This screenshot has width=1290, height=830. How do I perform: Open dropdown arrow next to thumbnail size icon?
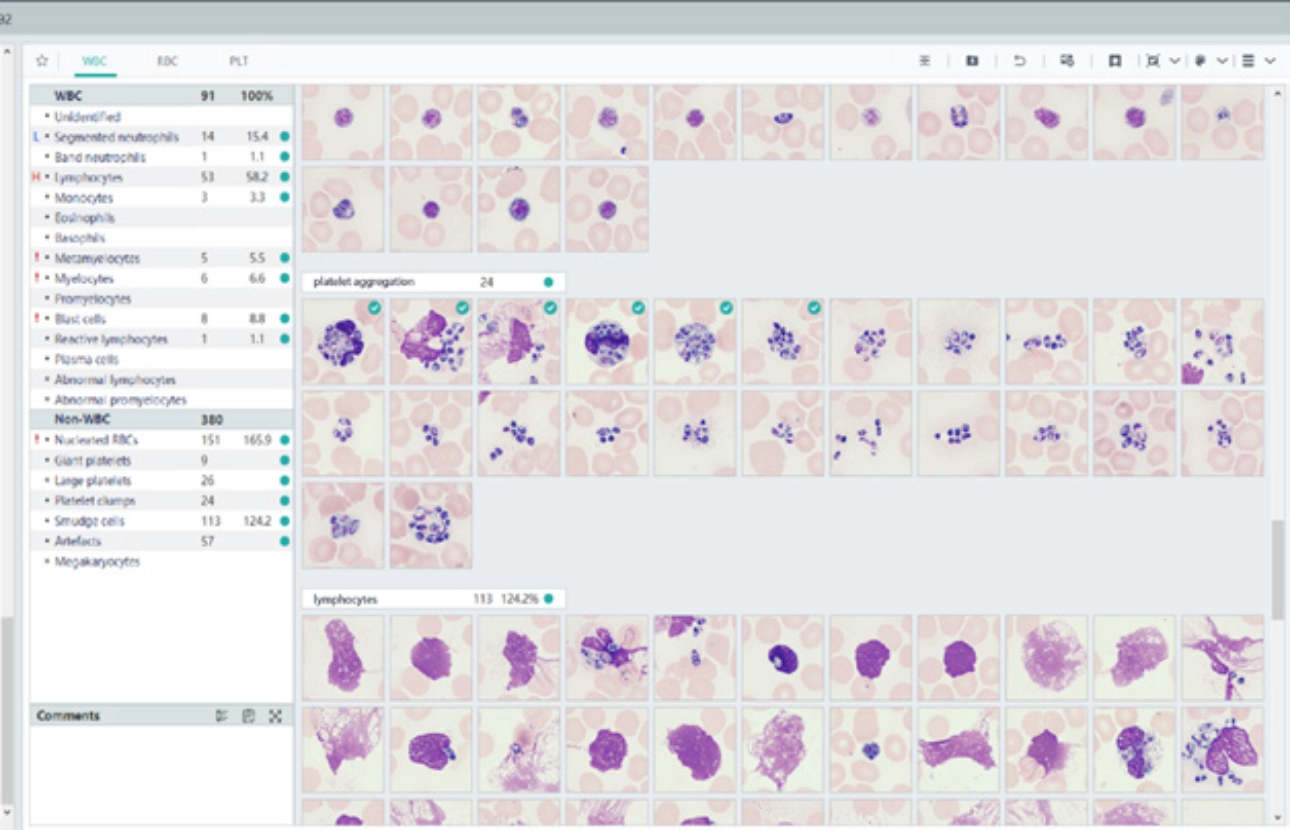(x=1175, y=61)
